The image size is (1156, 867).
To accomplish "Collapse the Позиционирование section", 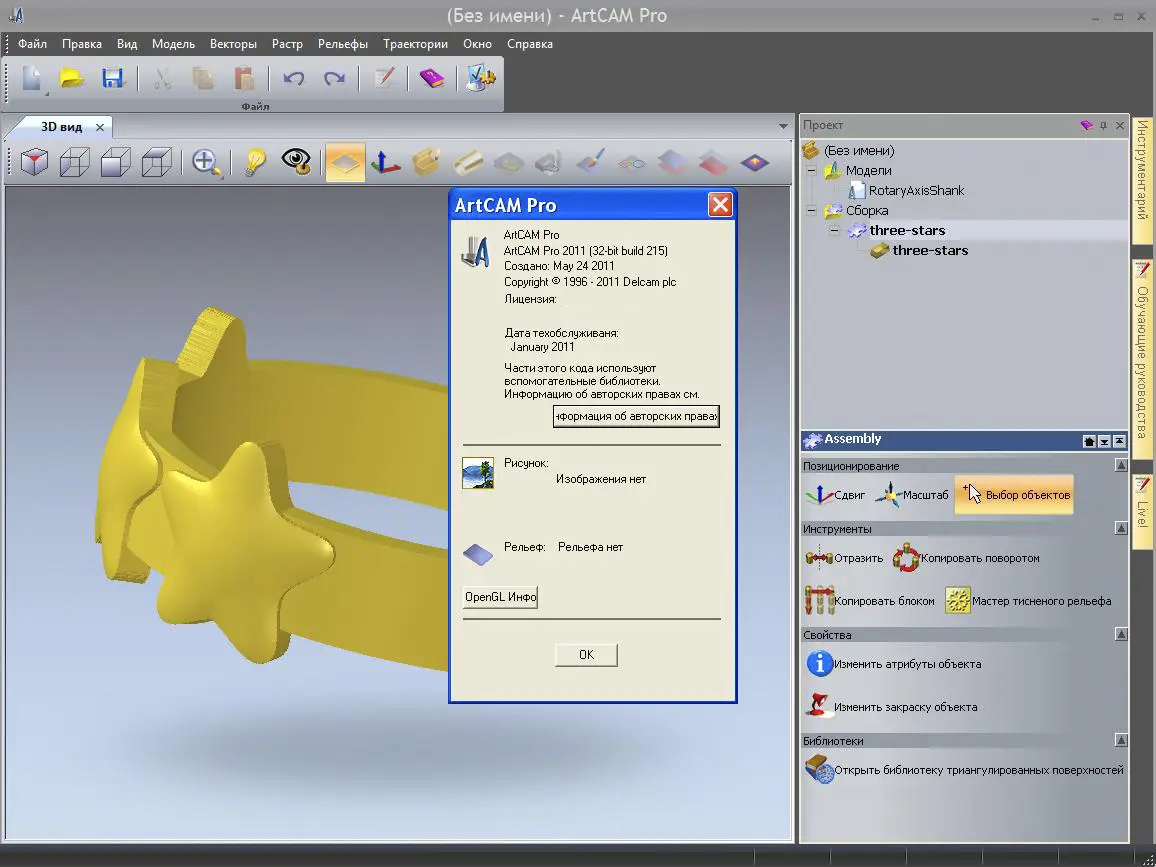I will click(x=1121, y=465).
